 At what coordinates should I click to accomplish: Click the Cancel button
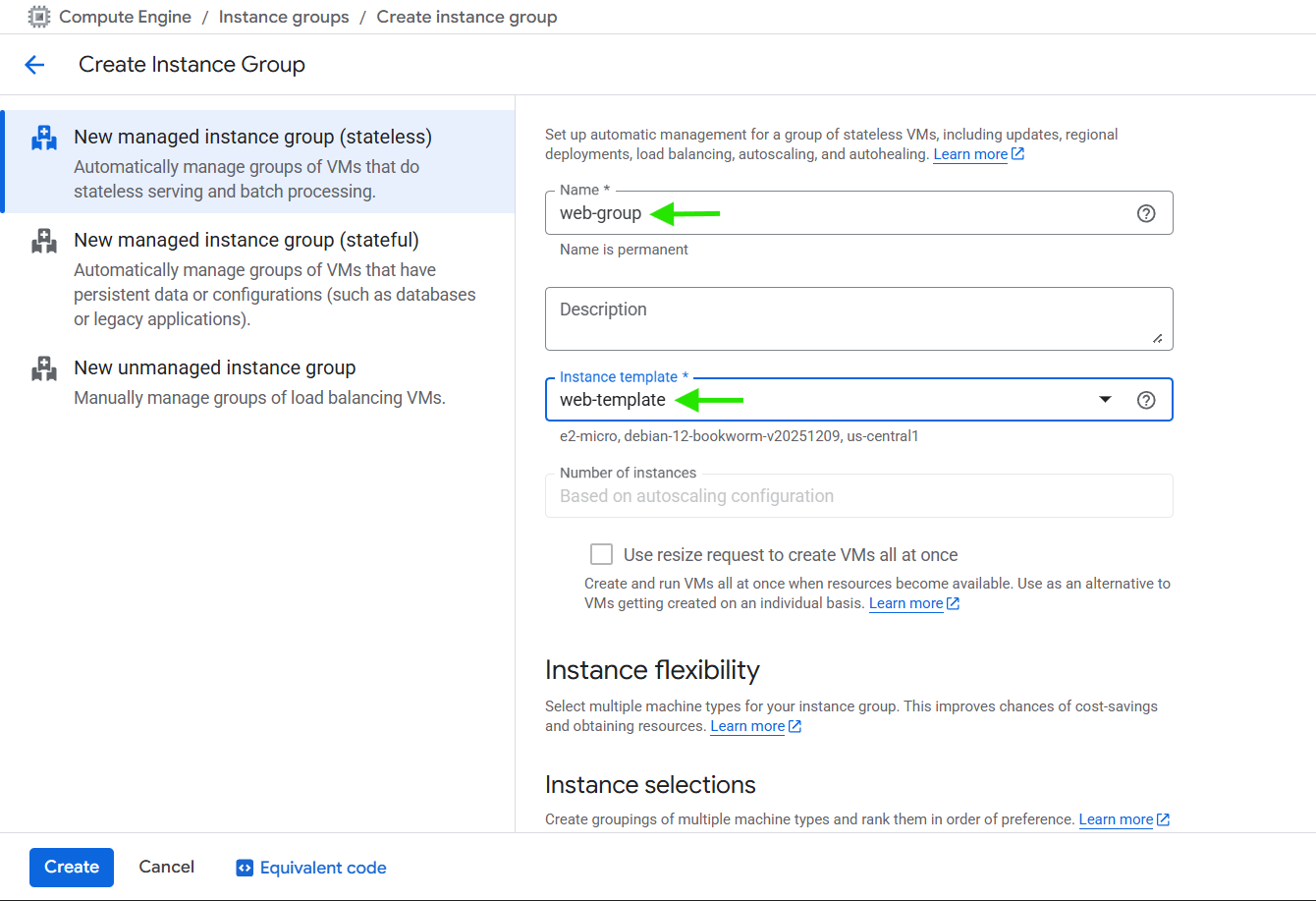pyautogui.click(x=166, y=867)
